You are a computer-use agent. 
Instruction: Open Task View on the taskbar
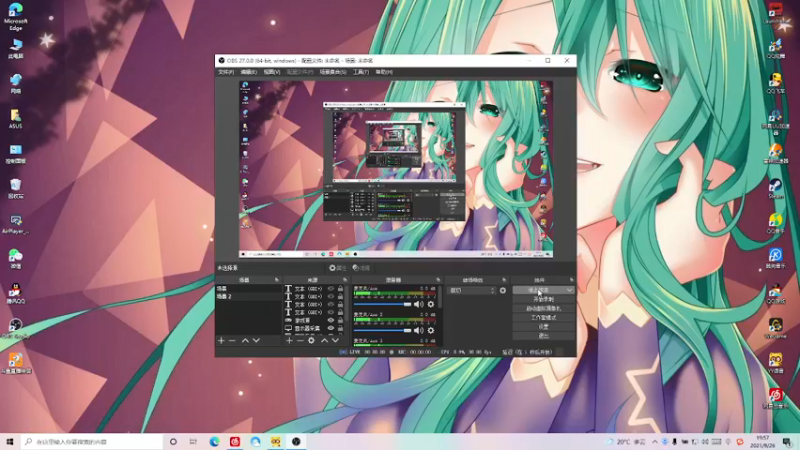tap(193, 441)
